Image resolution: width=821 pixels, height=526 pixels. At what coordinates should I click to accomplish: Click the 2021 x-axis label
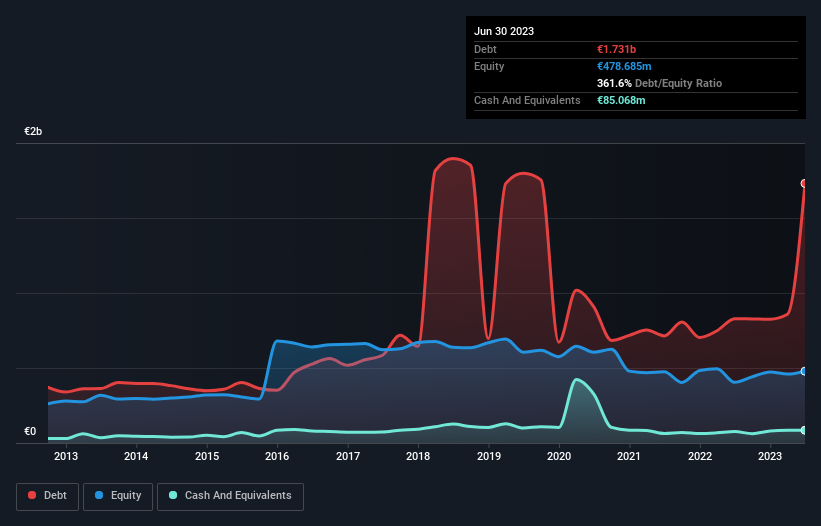(x=629, y=456)
